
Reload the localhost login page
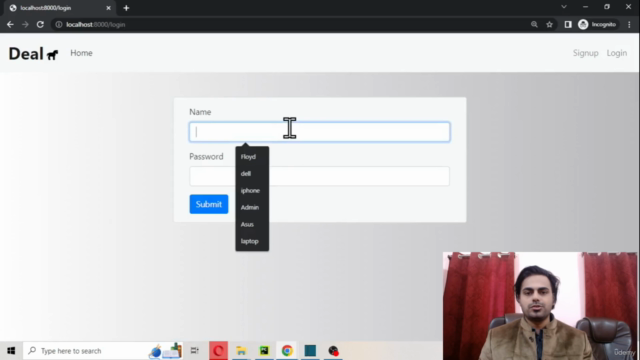(x=40, y=24)
